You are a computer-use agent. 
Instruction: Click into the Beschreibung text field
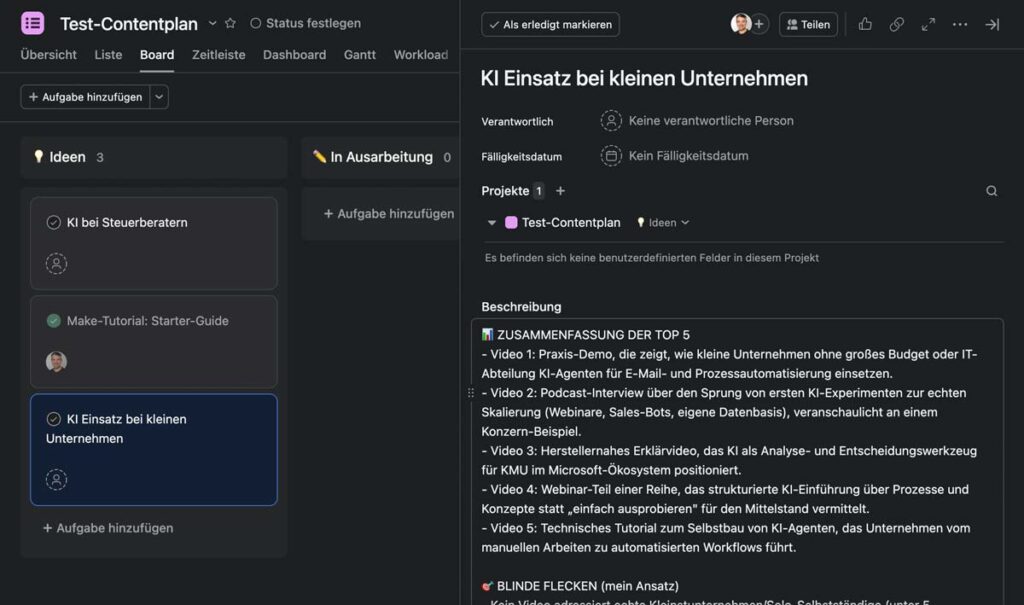737,462
